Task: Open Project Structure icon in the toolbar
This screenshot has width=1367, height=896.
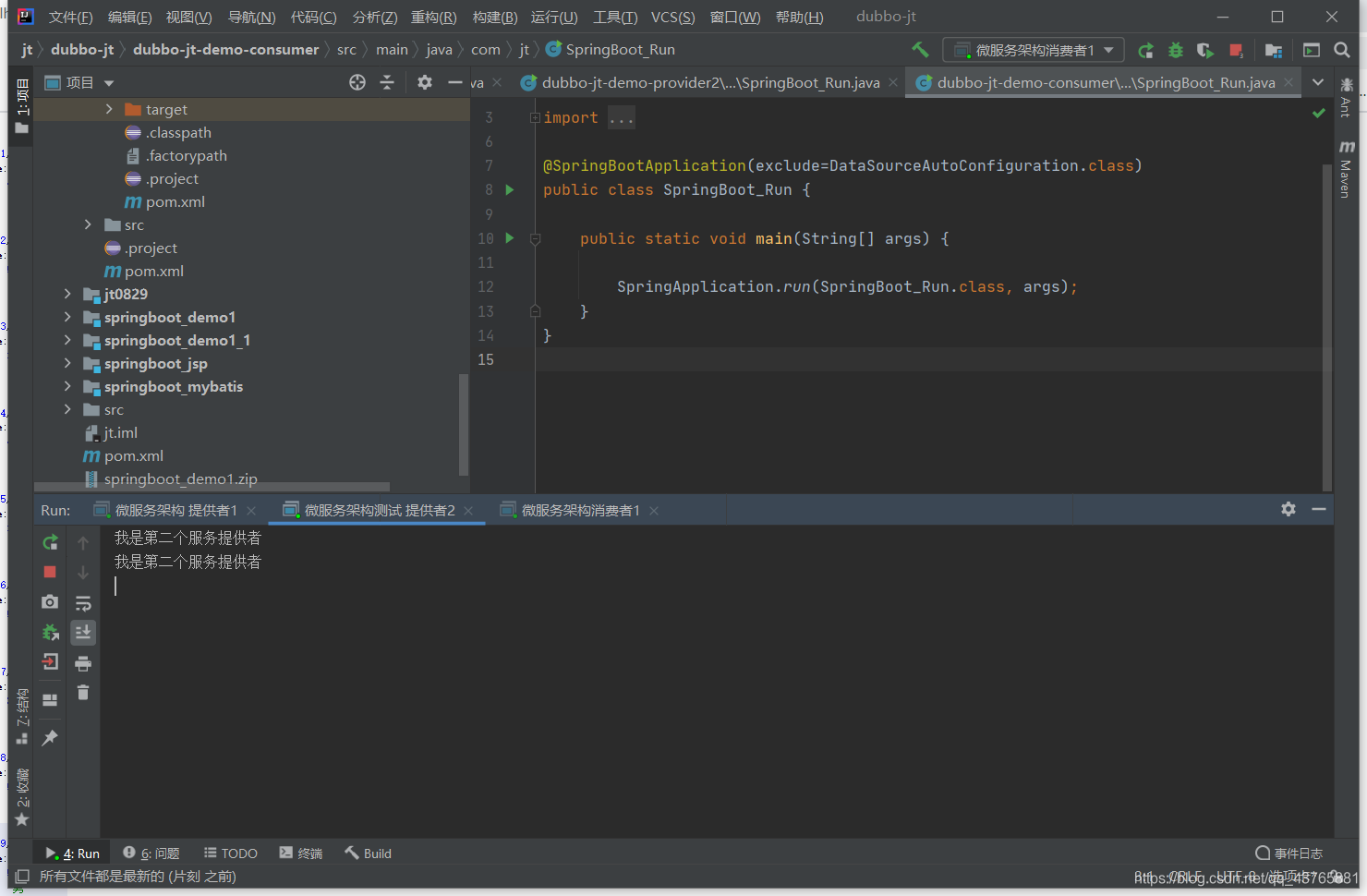Action: tap(1274, 51)
